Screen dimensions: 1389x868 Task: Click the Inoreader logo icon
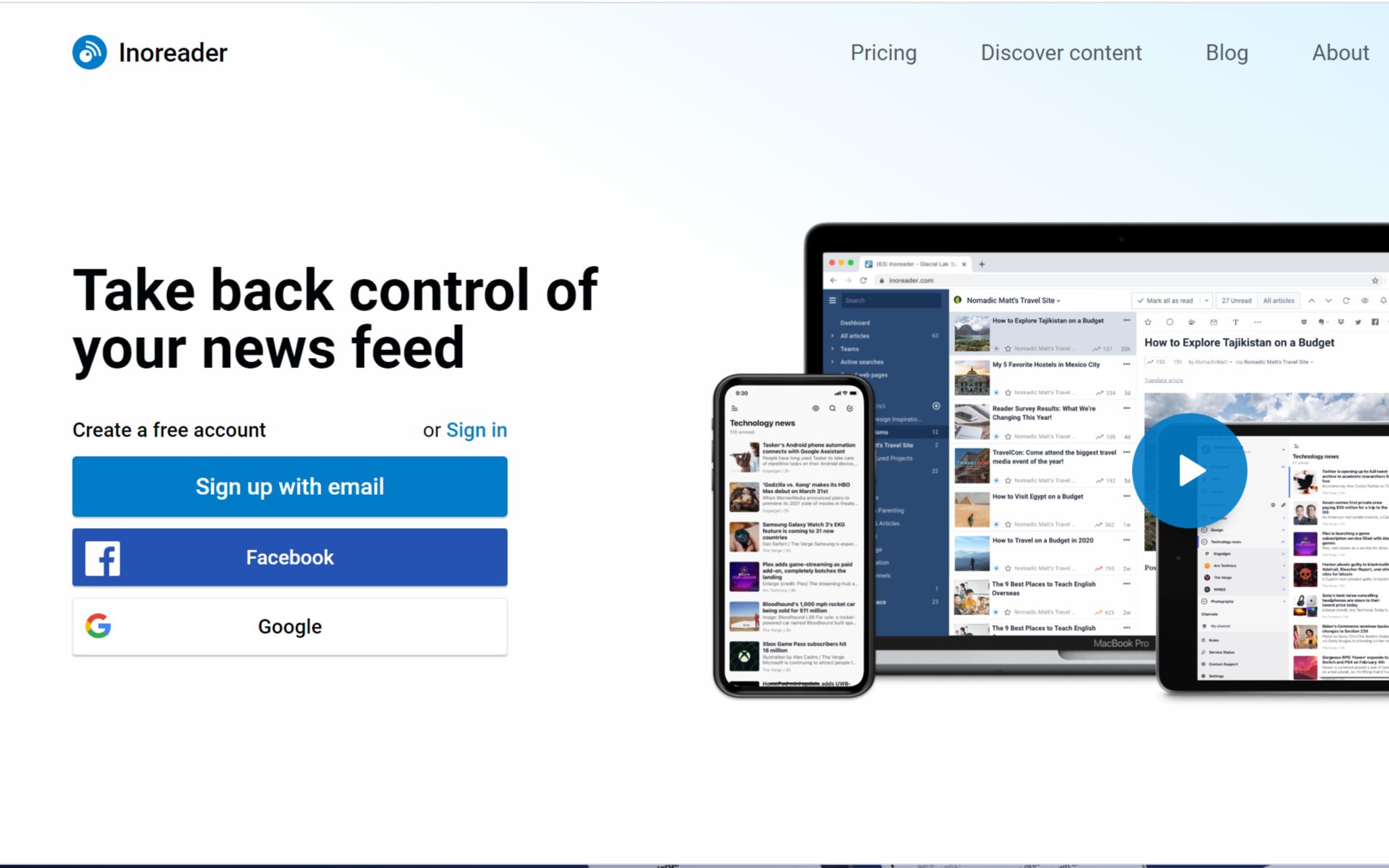coord(88,51)
